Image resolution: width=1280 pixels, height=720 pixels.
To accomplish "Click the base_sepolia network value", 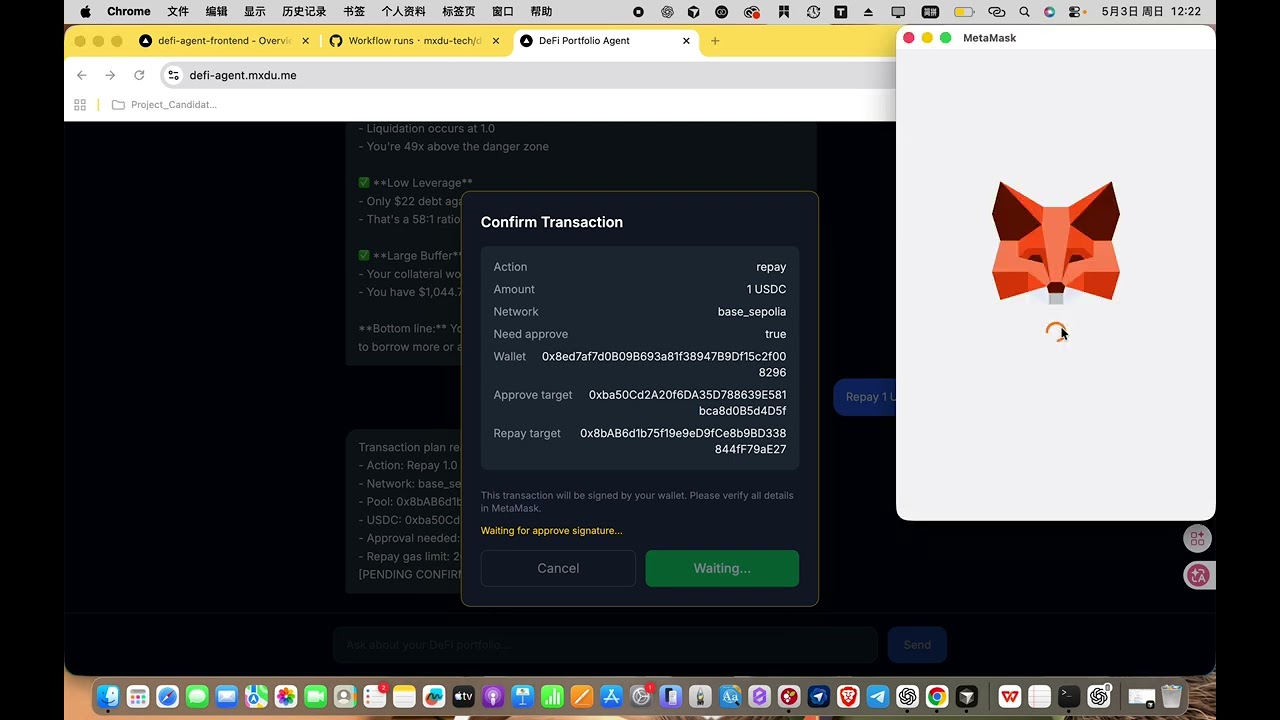I will 752,312.
